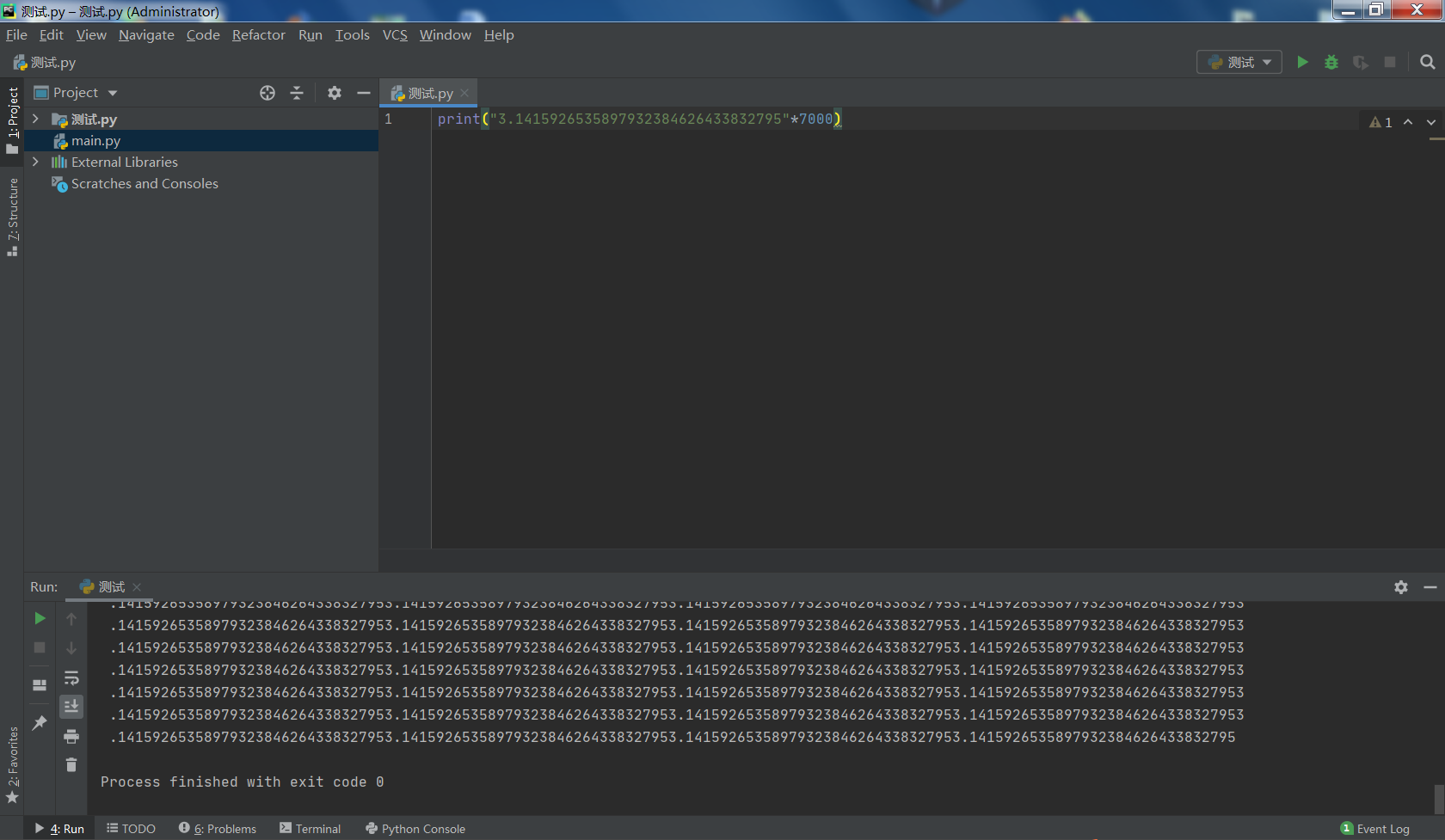Toggle the 4: Run tool window button
Screen dimensions: 1445x840
point(59,829)
